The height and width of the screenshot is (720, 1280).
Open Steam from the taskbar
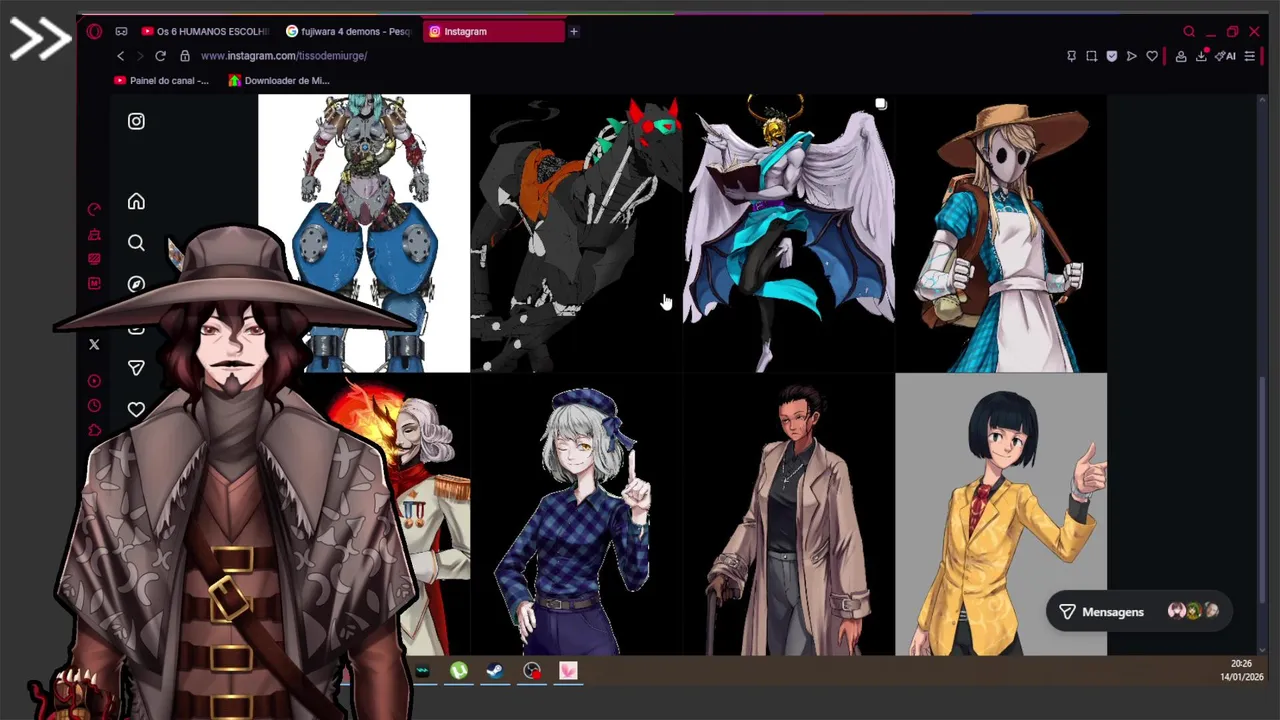pos(495,671)
